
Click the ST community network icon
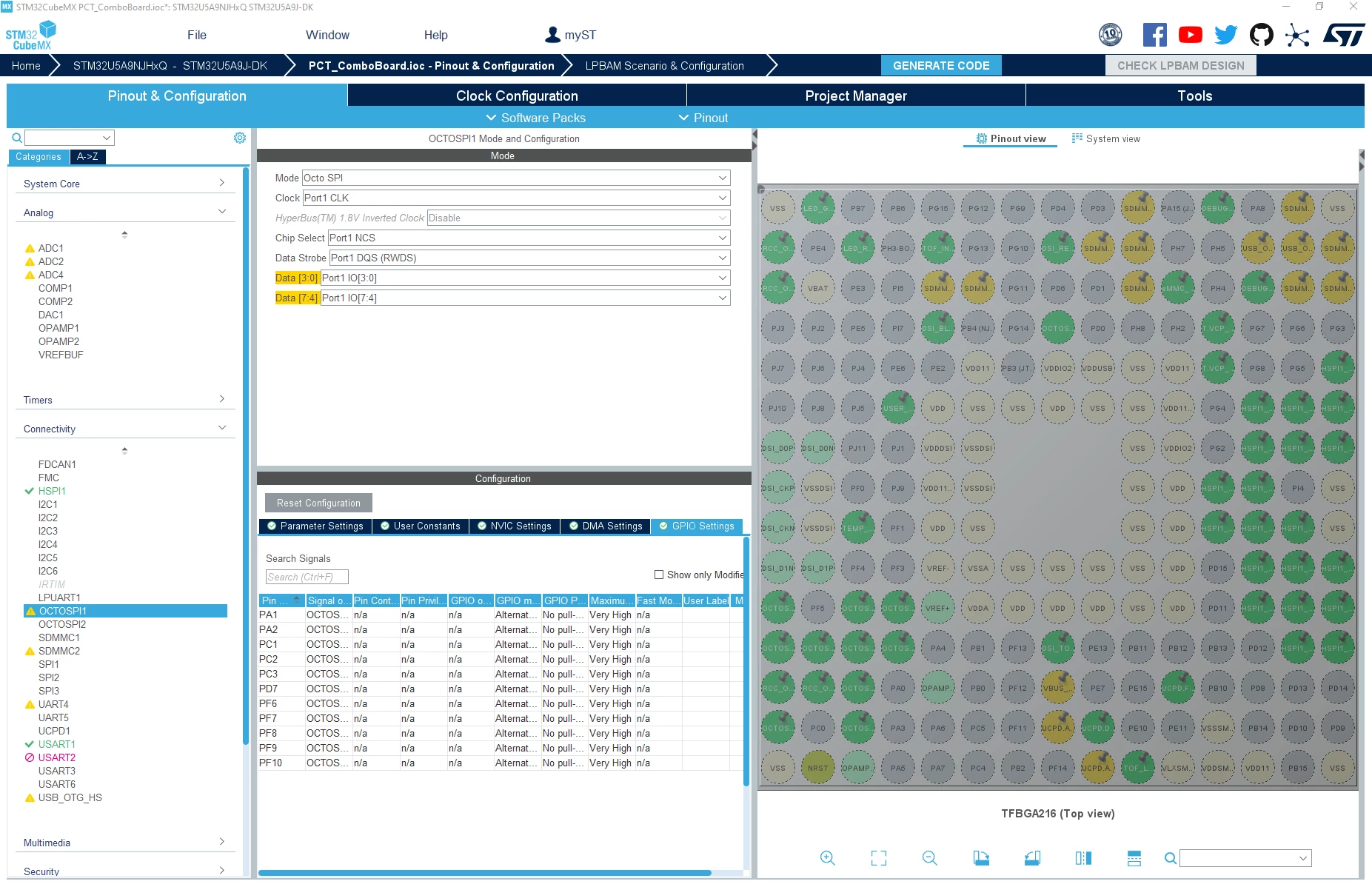tap(1296, 35)
